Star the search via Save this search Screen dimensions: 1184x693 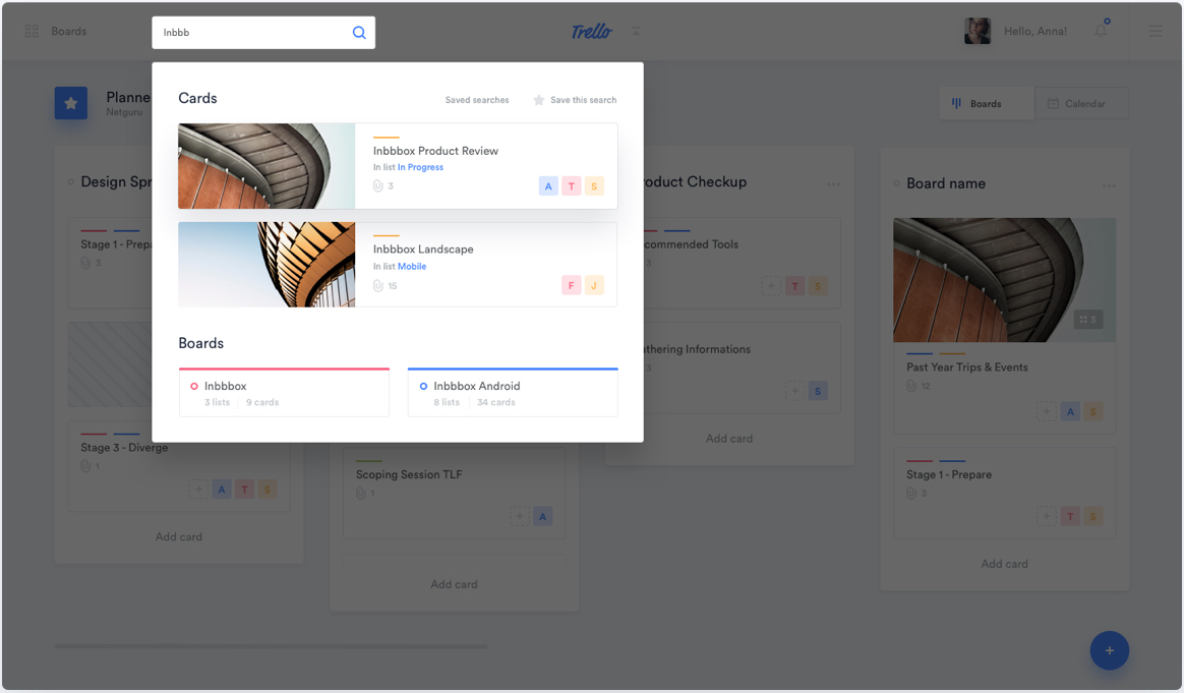point(575,99)
